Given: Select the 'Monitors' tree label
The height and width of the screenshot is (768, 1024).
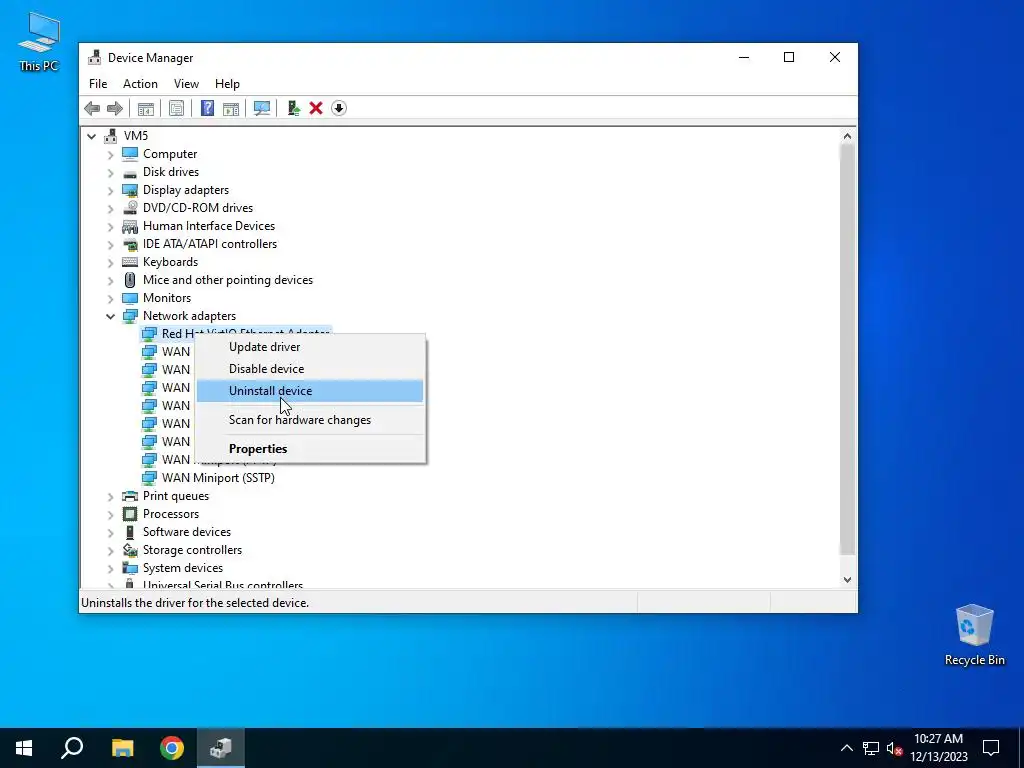Looking at the screenshot, I should [167, 298].
